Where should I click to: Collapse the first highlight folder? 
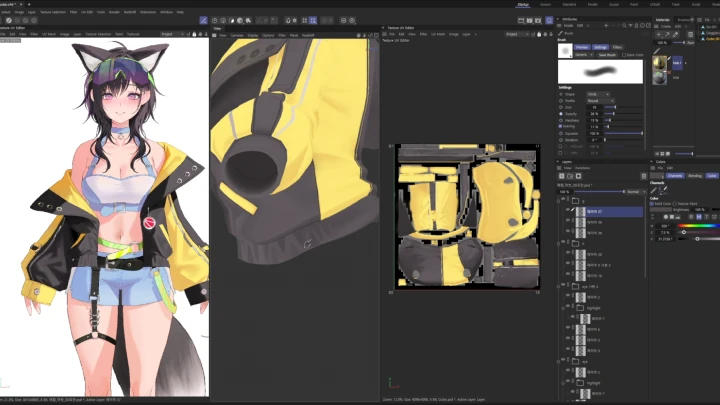coord(563,308)
